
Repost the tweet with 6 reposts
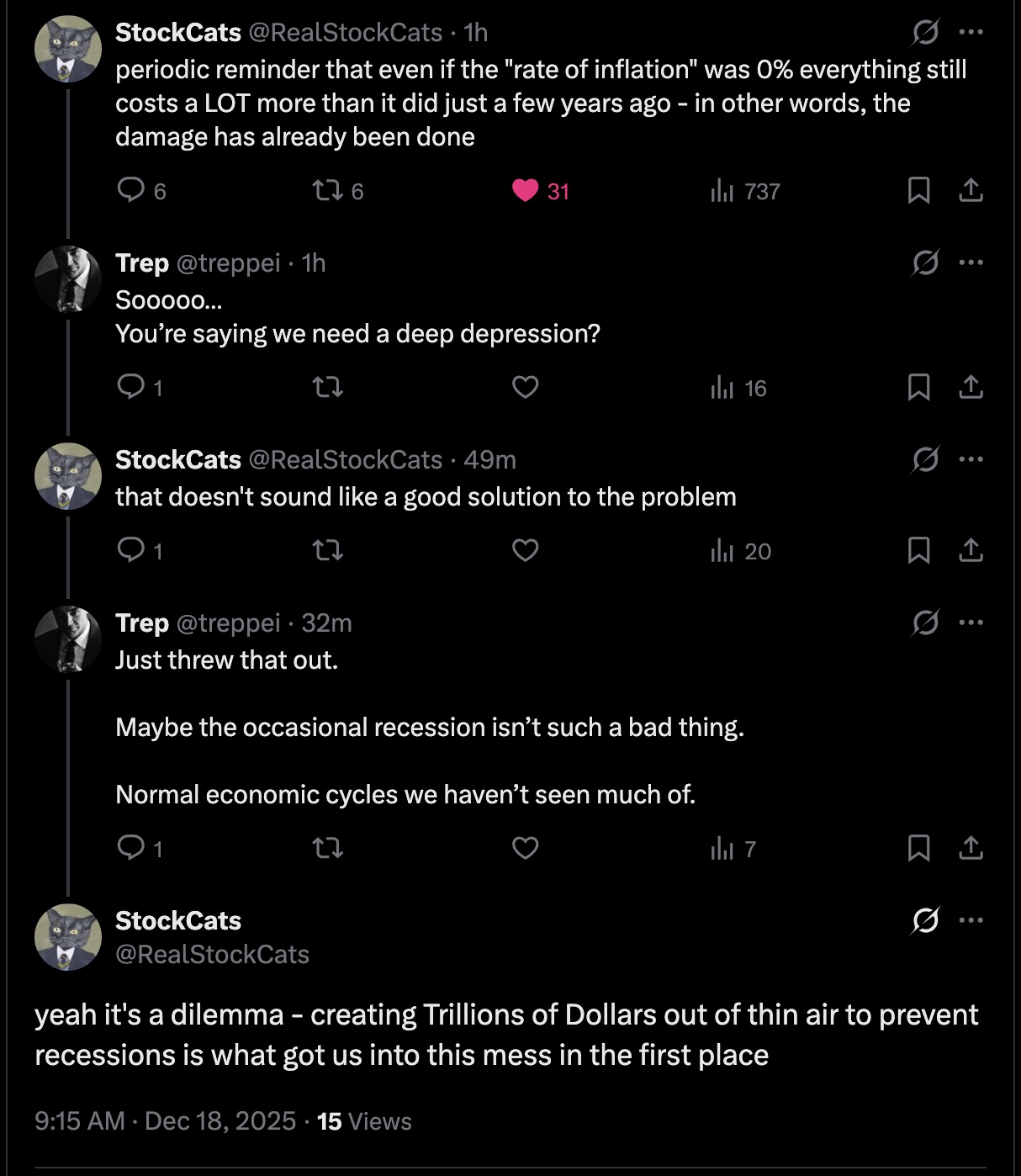pos(327,191)
